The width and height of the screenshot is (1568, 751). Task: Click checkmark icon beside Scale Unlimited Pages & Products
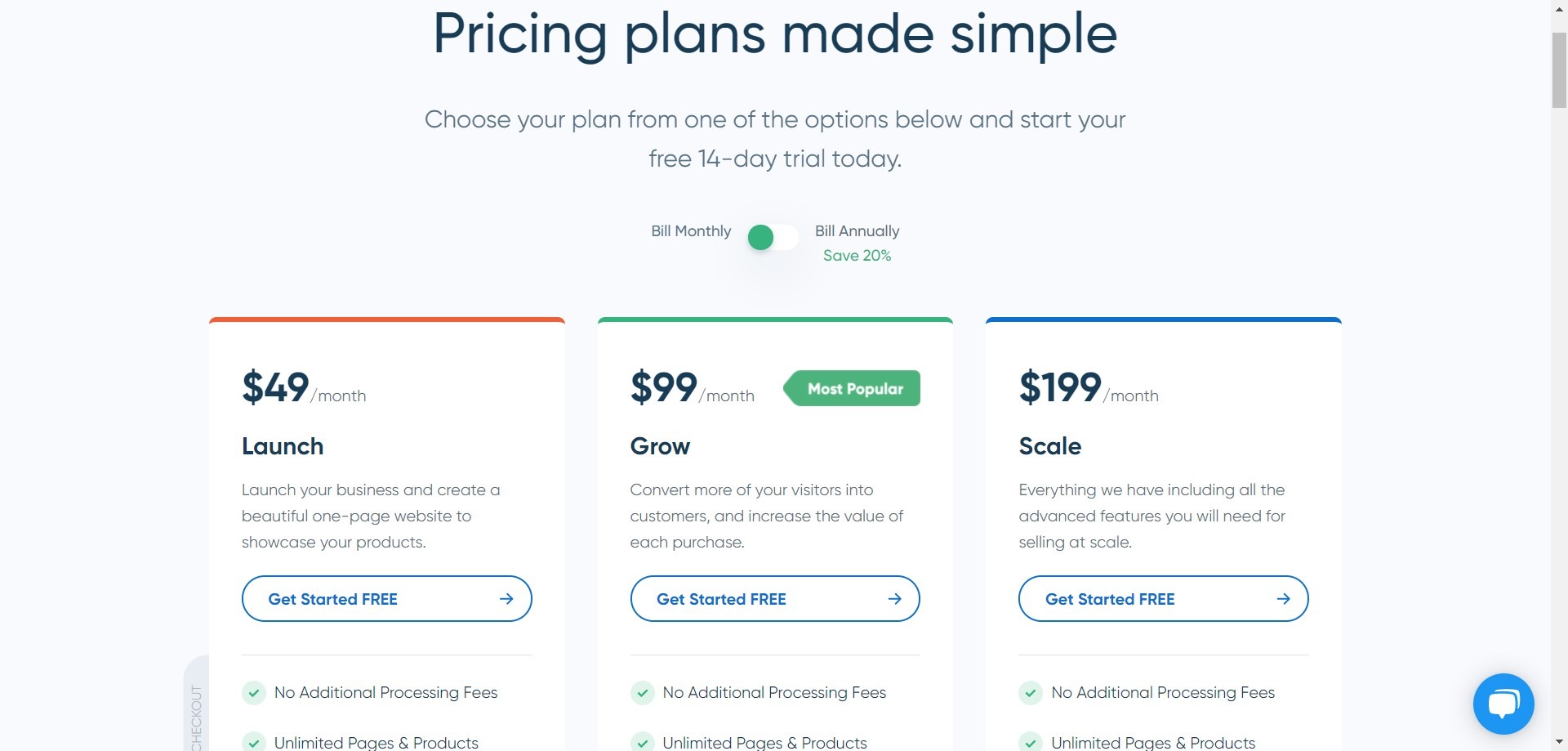(x=1031, y=742)
